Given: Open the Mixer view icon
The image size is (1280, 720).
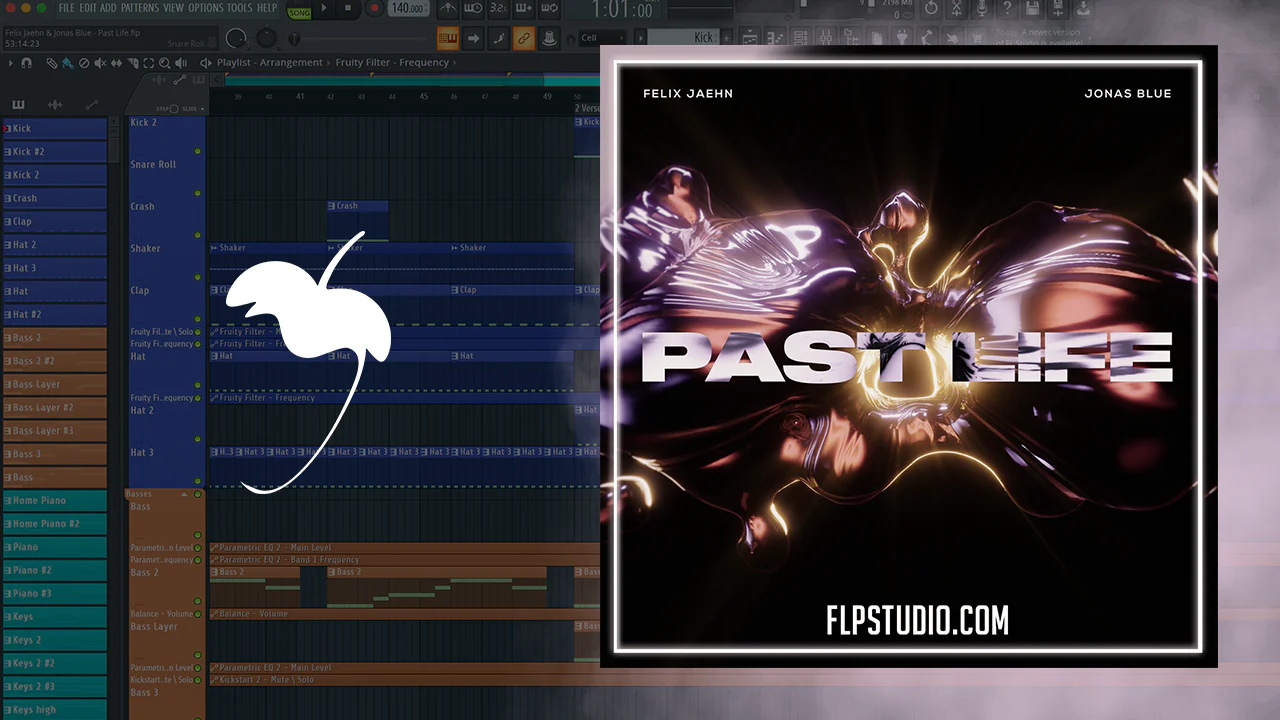Looking at the screenshot, I should 827,38.
